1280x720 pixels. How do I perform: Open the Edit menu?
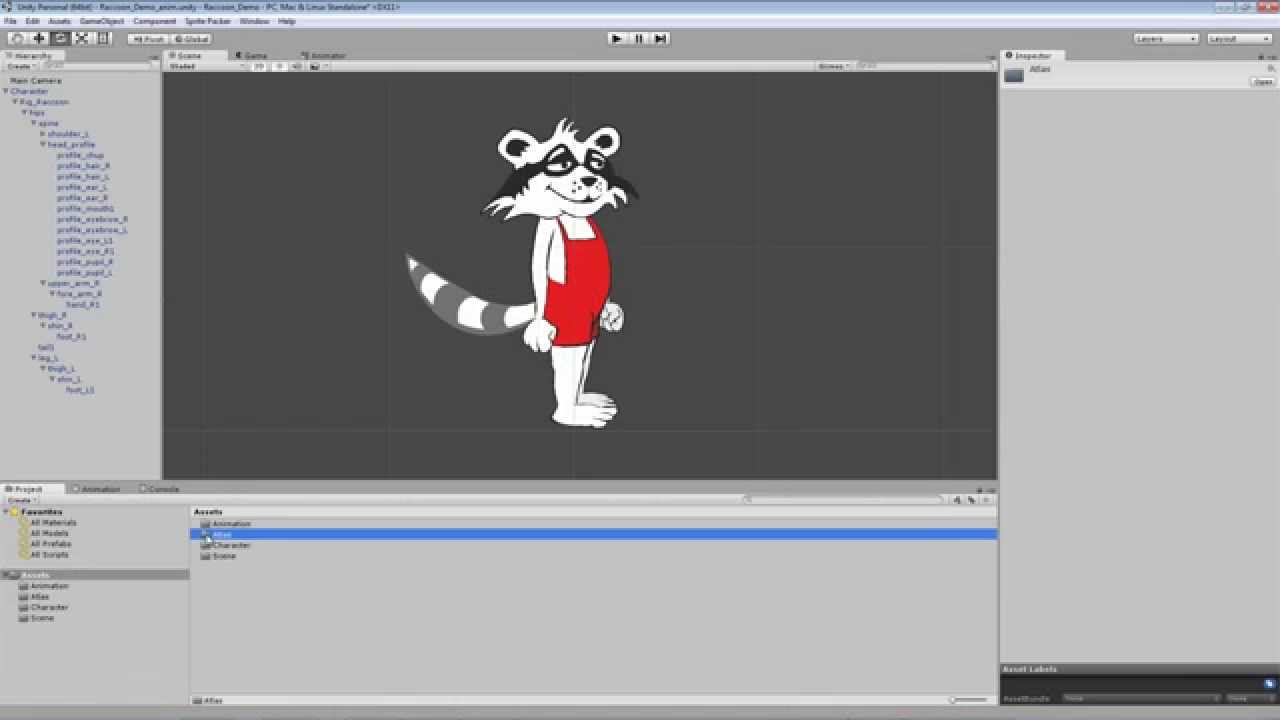(33, 21)
